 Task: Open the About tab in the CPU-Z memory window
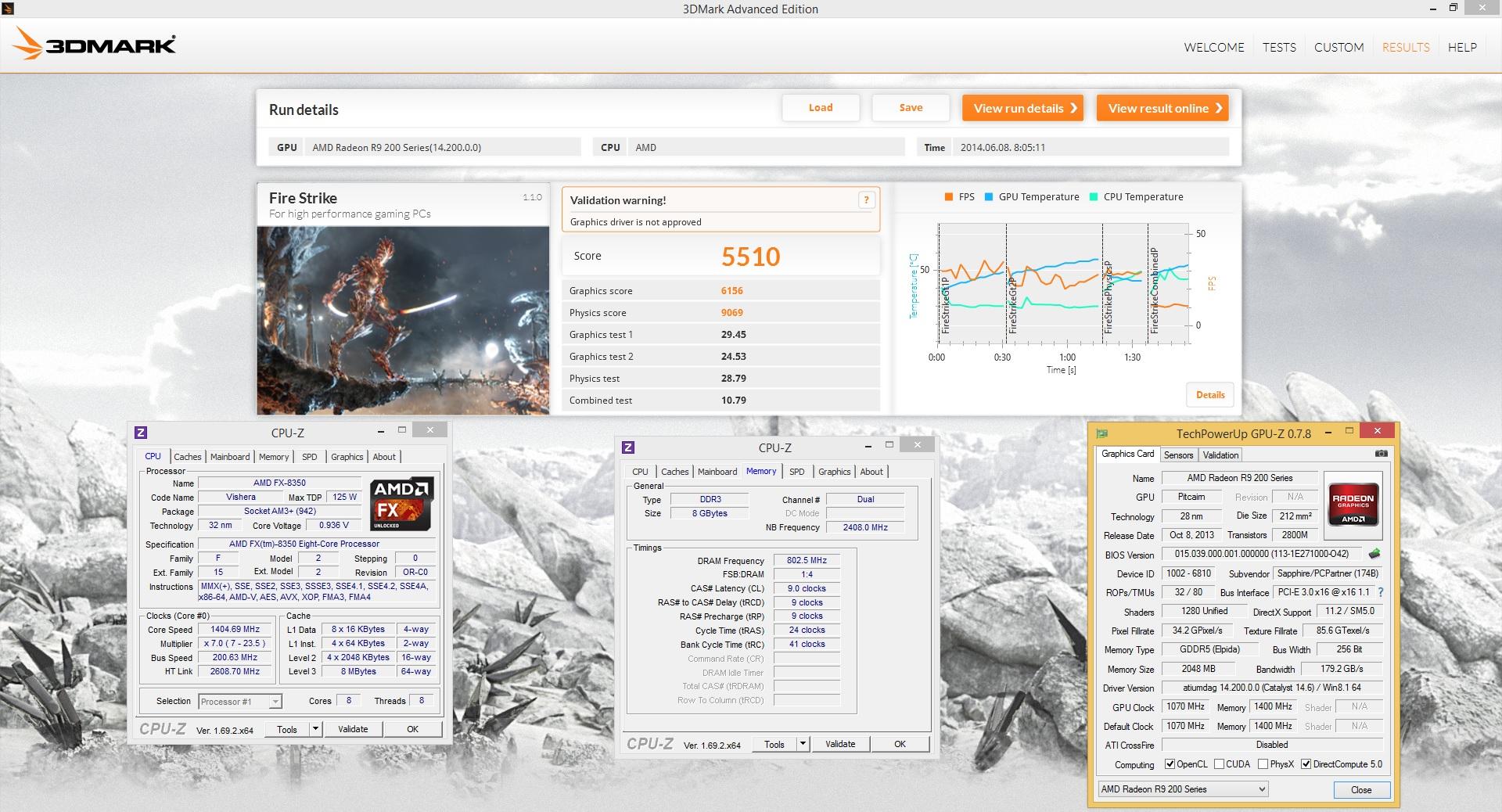(x=871, y=472)
